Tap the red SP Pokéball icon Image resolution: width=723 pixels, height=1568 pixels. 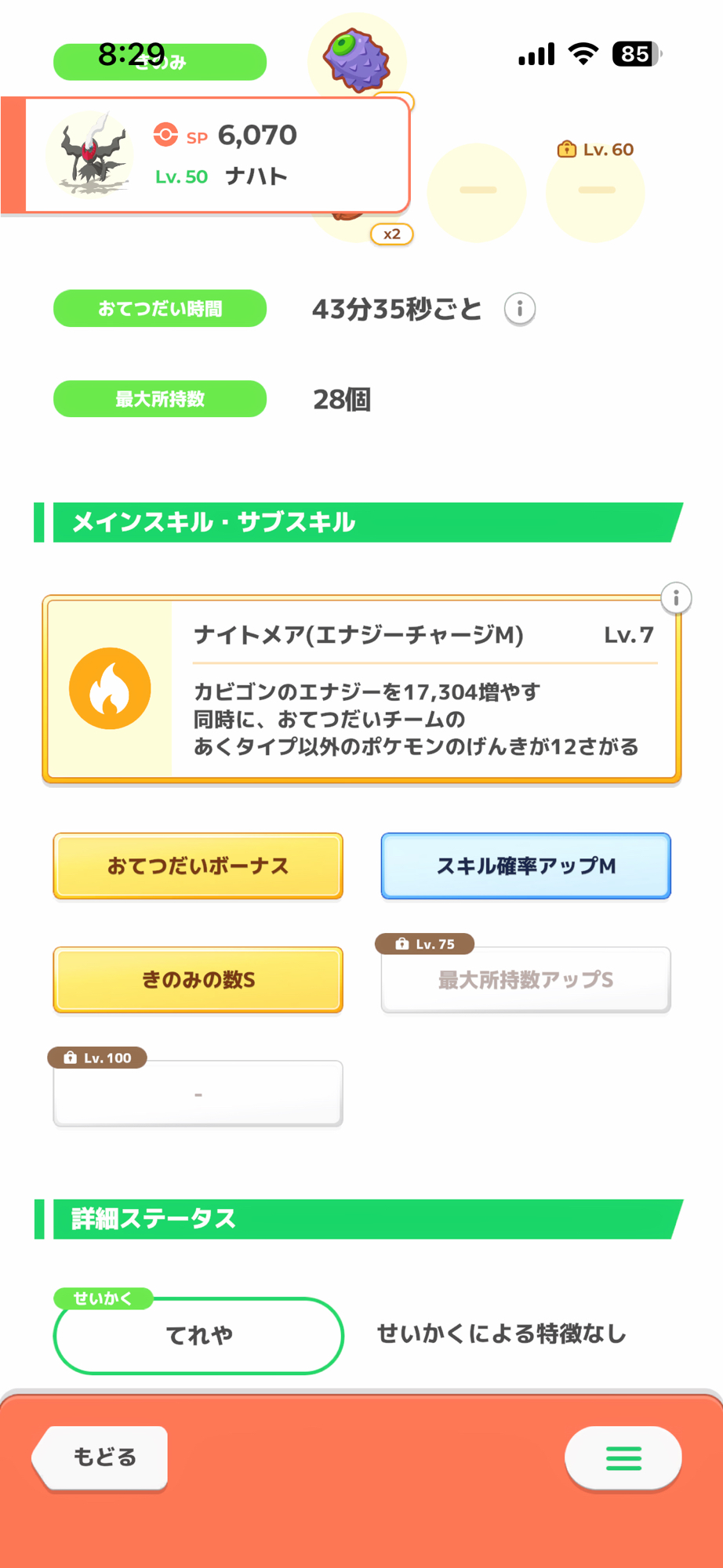coord(165,135)
